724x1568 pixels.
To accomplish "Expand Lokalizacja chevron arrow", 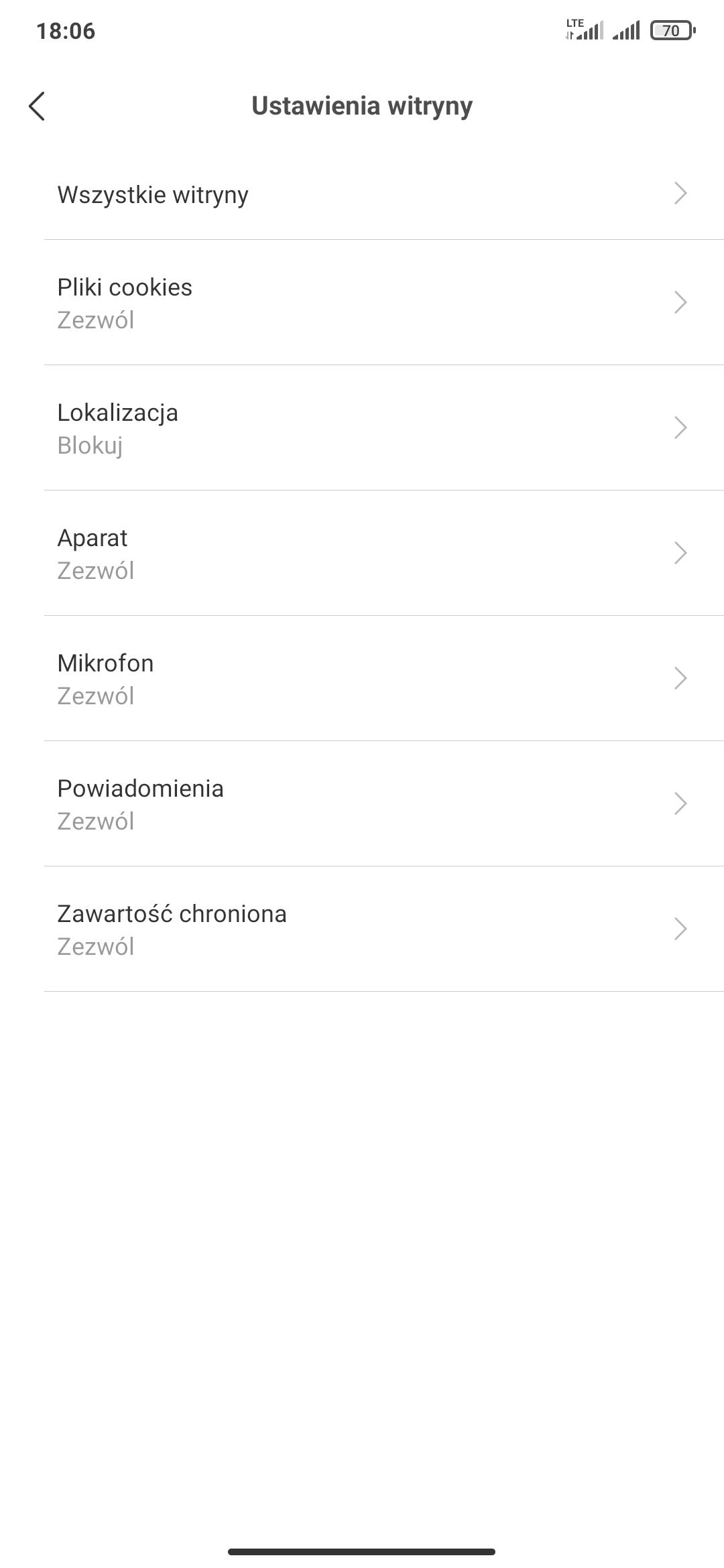I will tap(680, 428).
